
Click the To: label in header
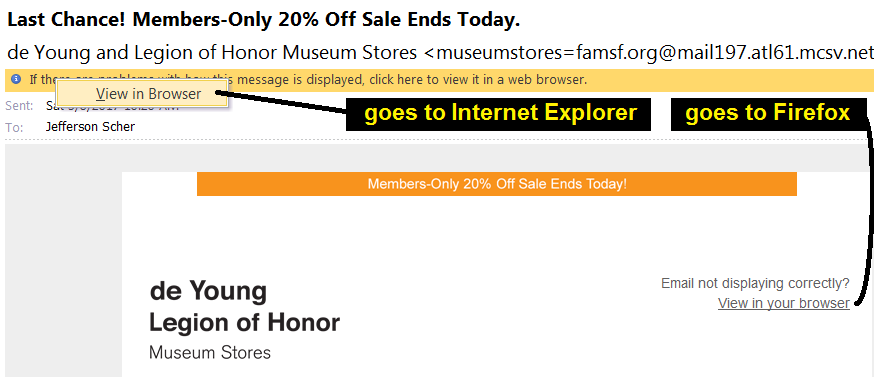14,127
